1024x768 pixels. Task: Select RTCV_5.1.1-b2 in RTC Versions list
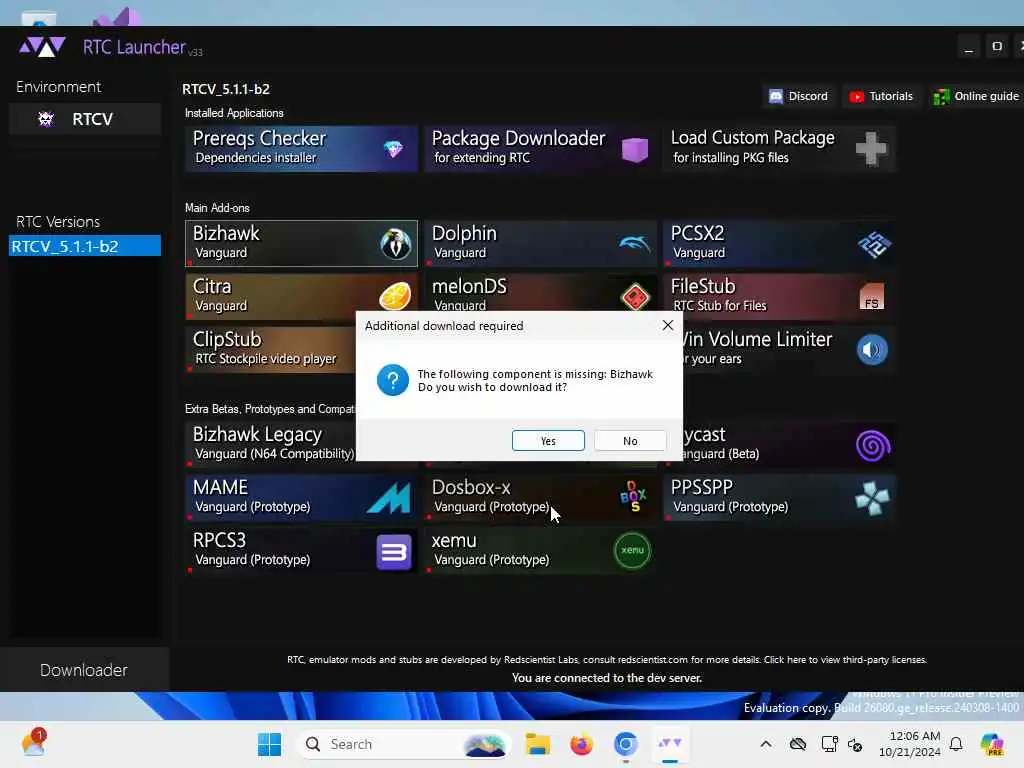[85, 246]
